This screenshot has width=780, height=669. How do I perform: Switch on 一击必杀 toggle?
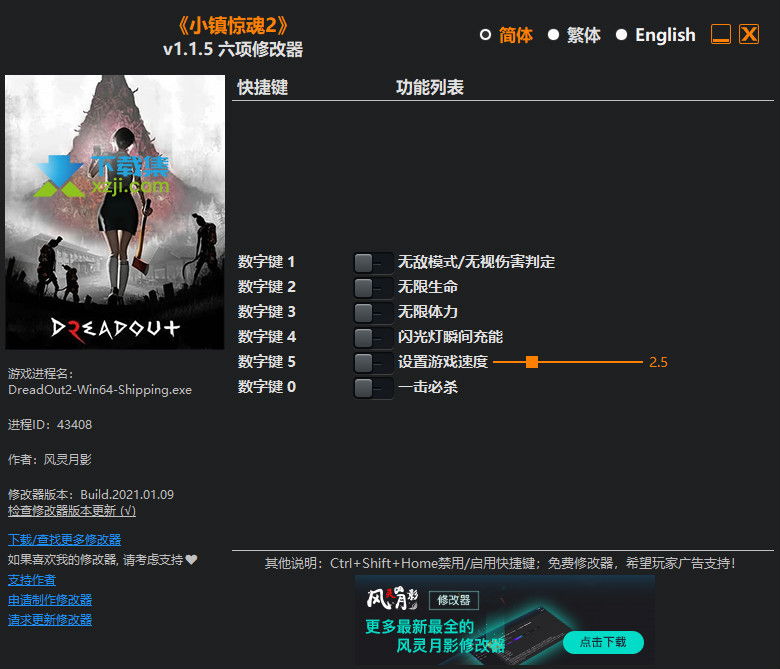pos(373,388)
